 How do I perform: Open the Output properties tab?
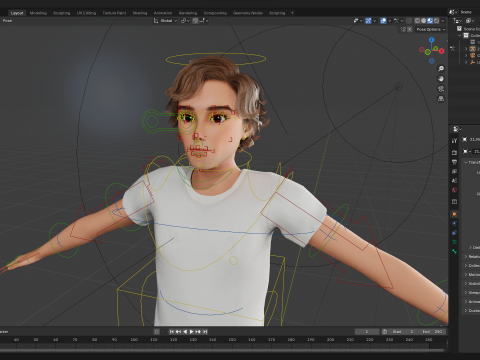click(454, 162)
